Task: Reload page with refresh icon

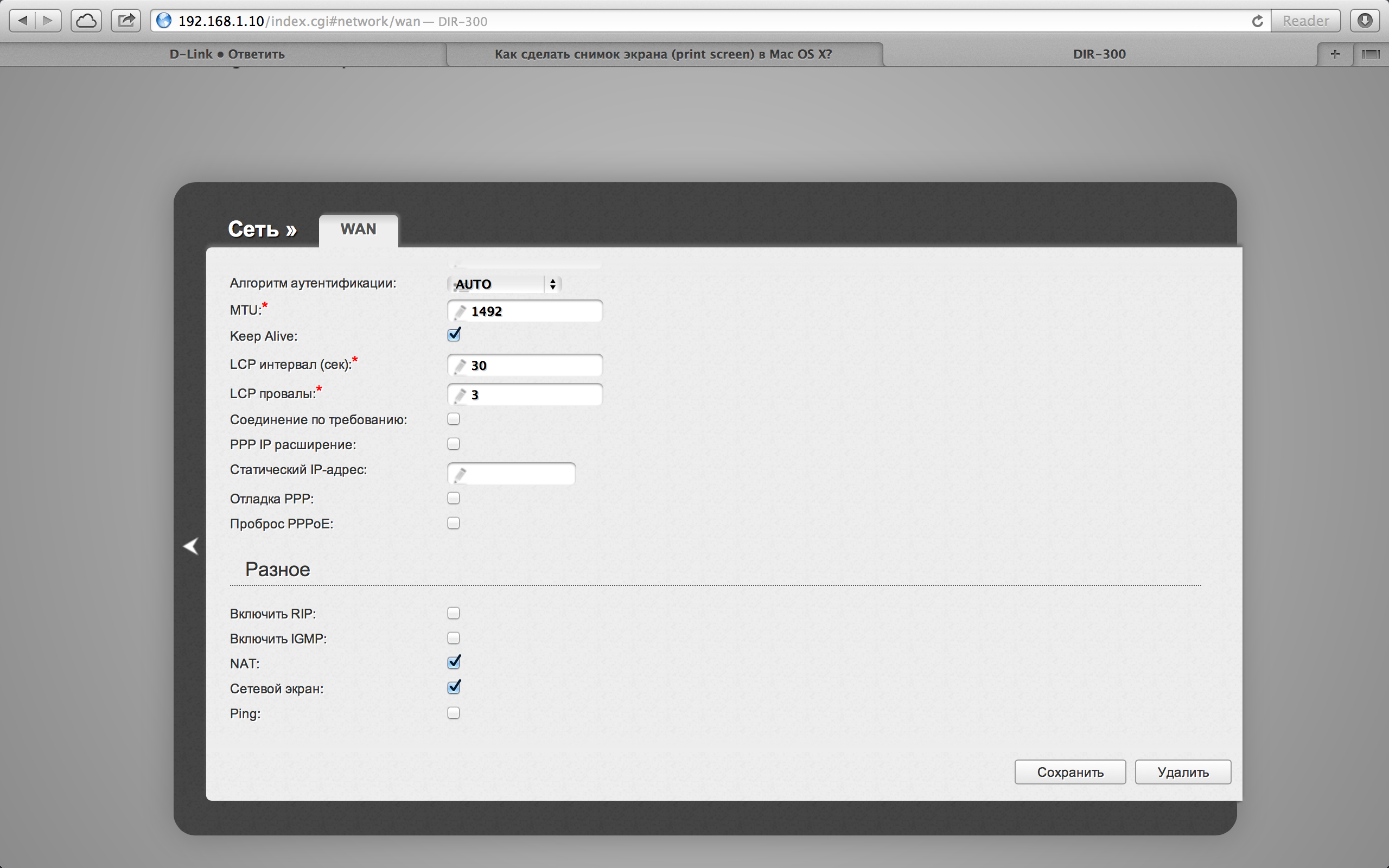Action: (x=1257, y=21)
